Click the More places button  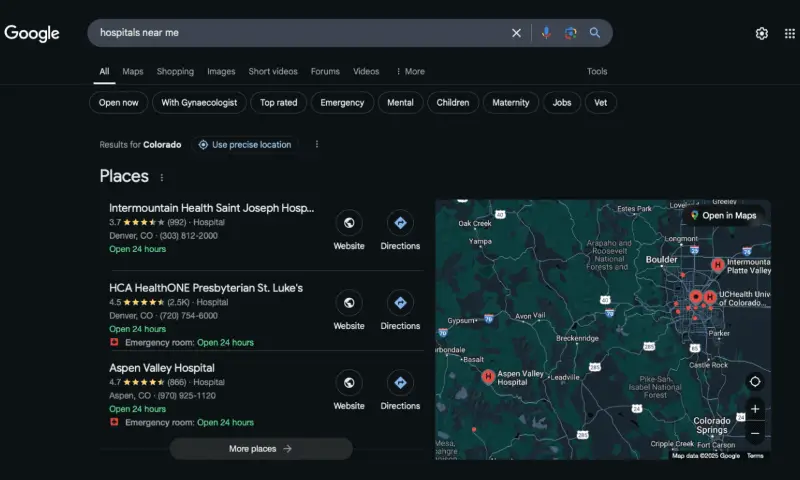[x=261, y=449]
